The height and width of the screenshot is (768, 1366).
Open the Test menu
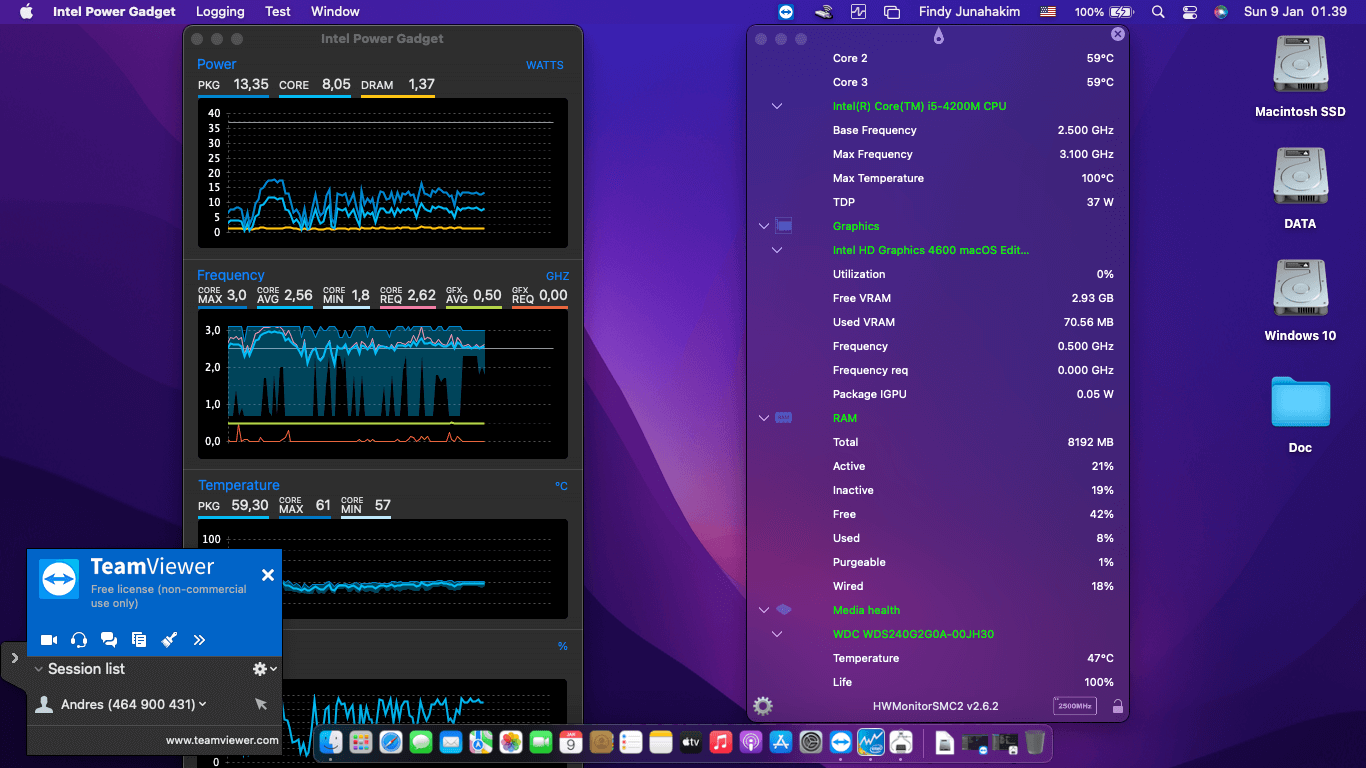click(278, 12)
